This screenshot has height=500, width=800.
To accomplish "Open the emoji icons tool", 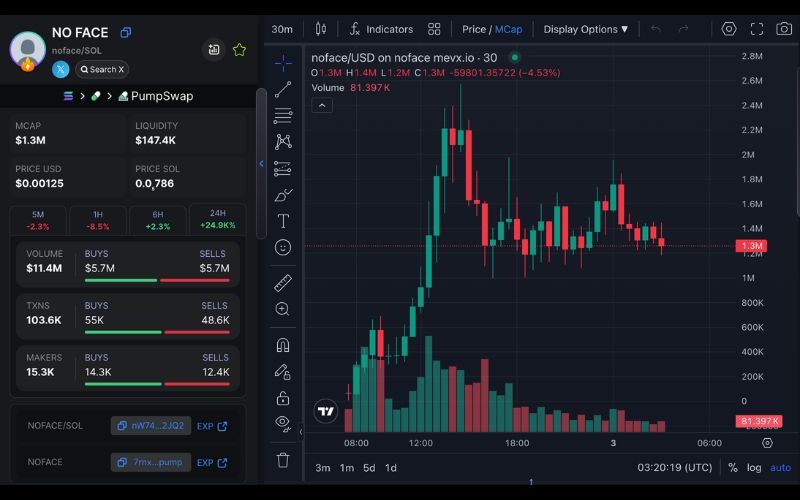I will tap(283, 247).
